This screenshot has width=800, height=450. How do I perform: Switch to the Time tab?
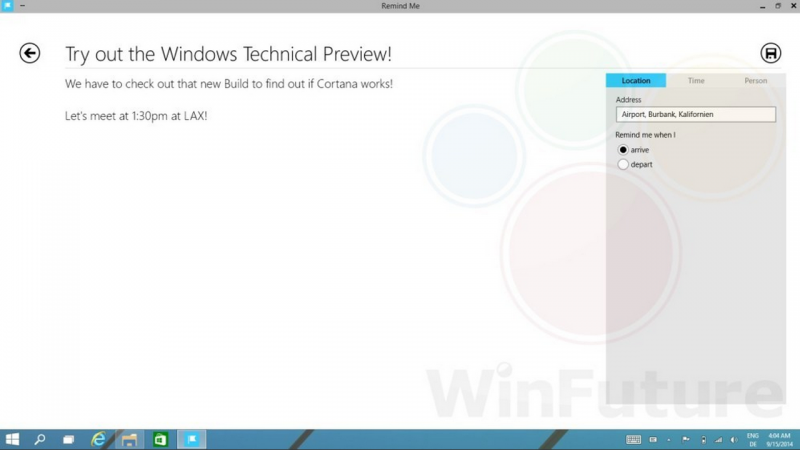(x=696, y=80)
